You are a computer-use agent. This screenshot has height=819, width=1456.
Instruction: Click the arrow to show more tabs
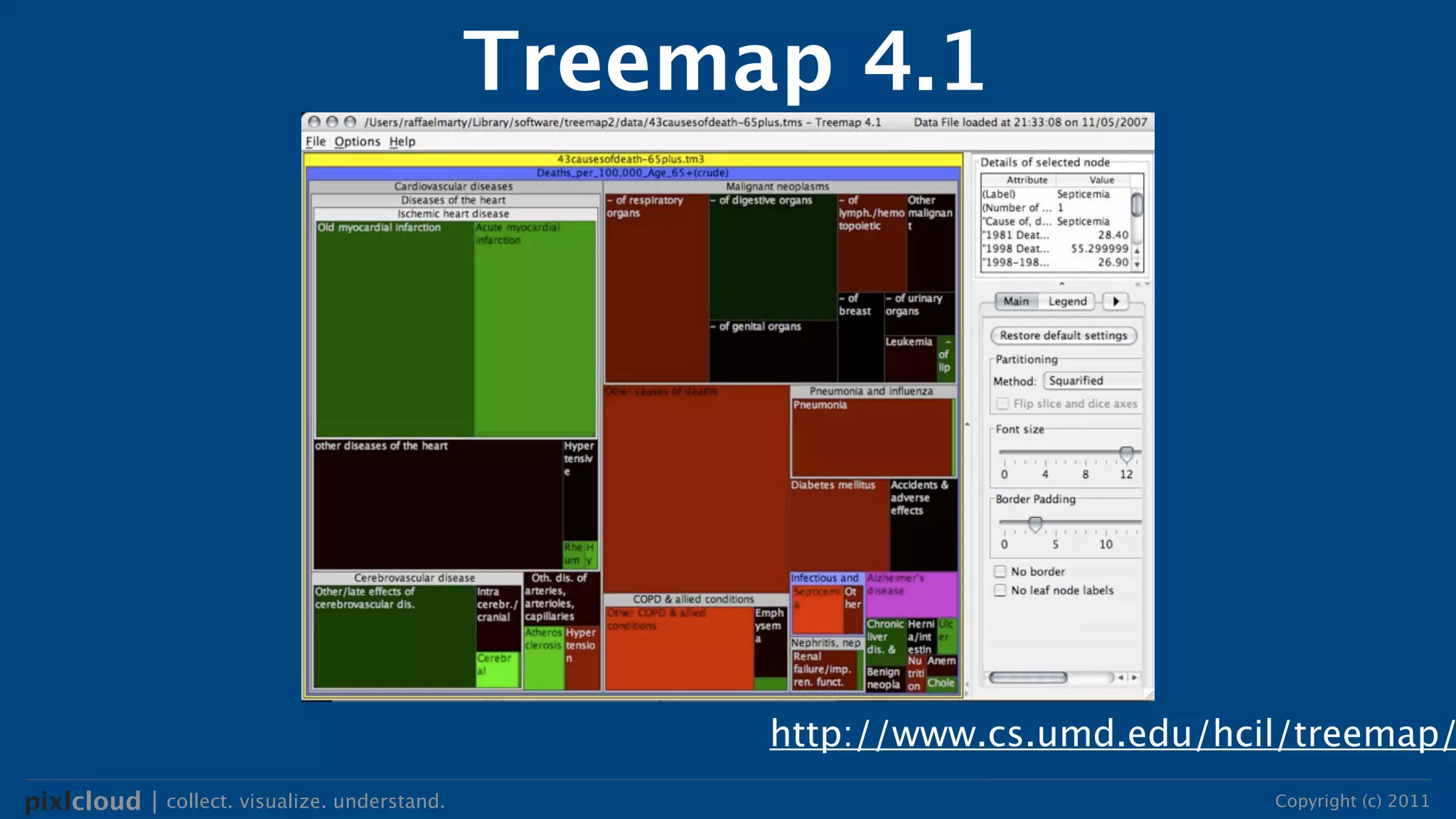1115,301
